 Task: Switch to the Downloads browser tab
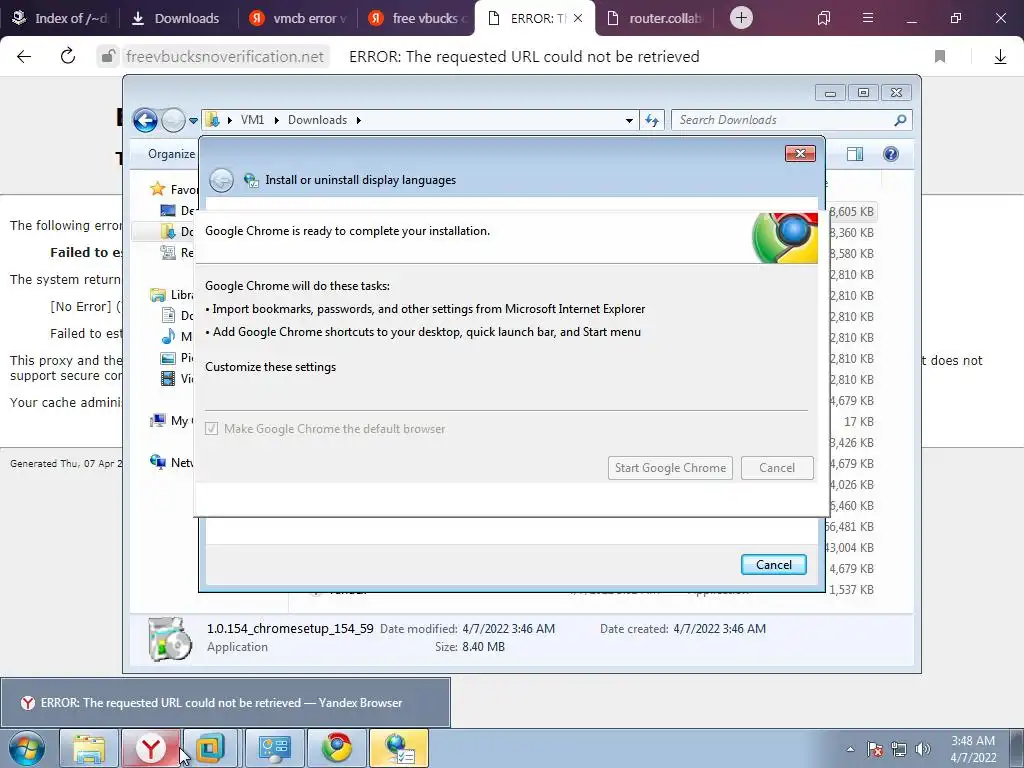[x=178, y=18]
